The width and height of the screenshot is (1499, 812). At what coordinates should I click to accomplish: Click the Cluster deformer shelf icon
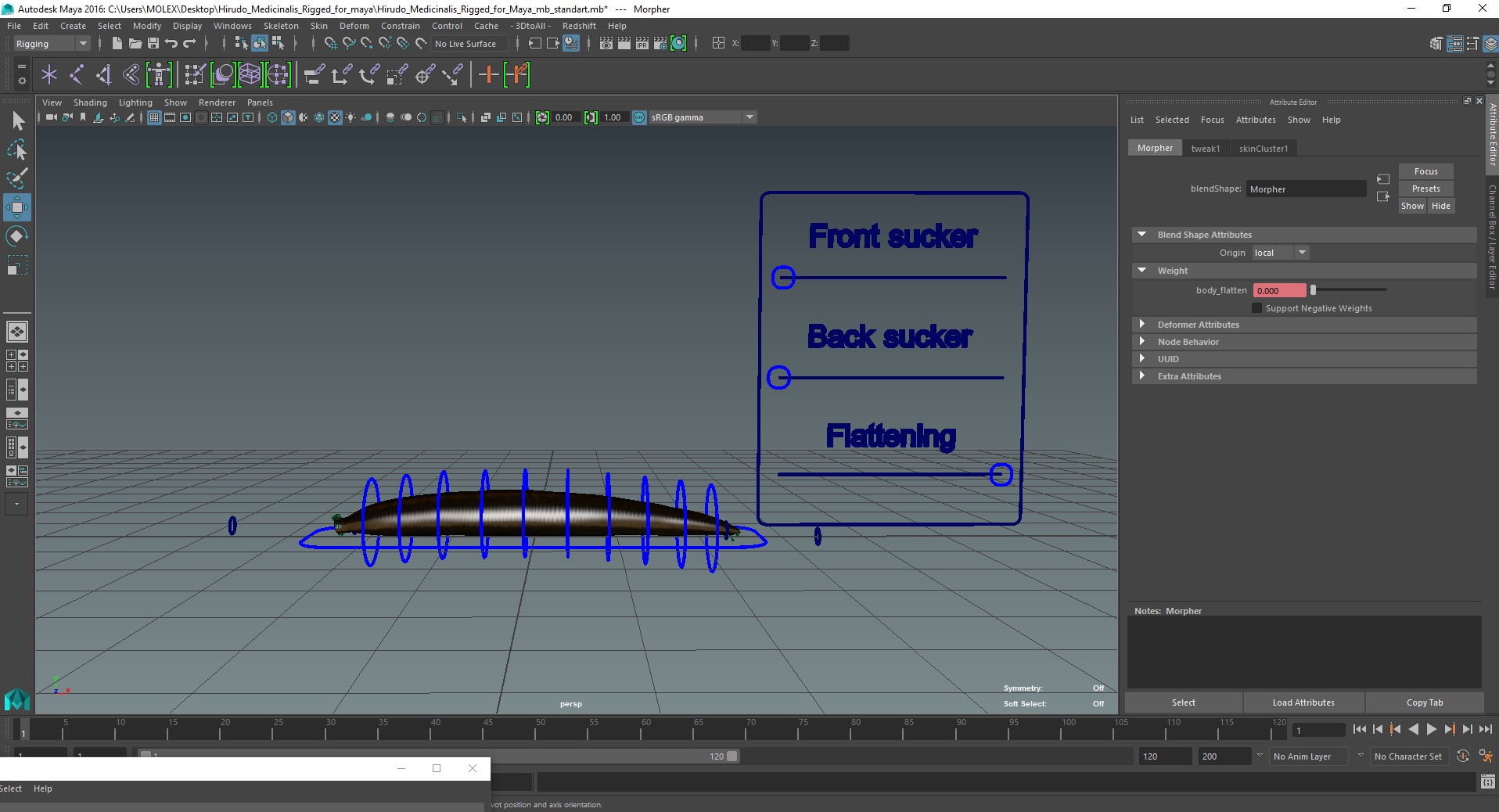(x=278, y=75)
